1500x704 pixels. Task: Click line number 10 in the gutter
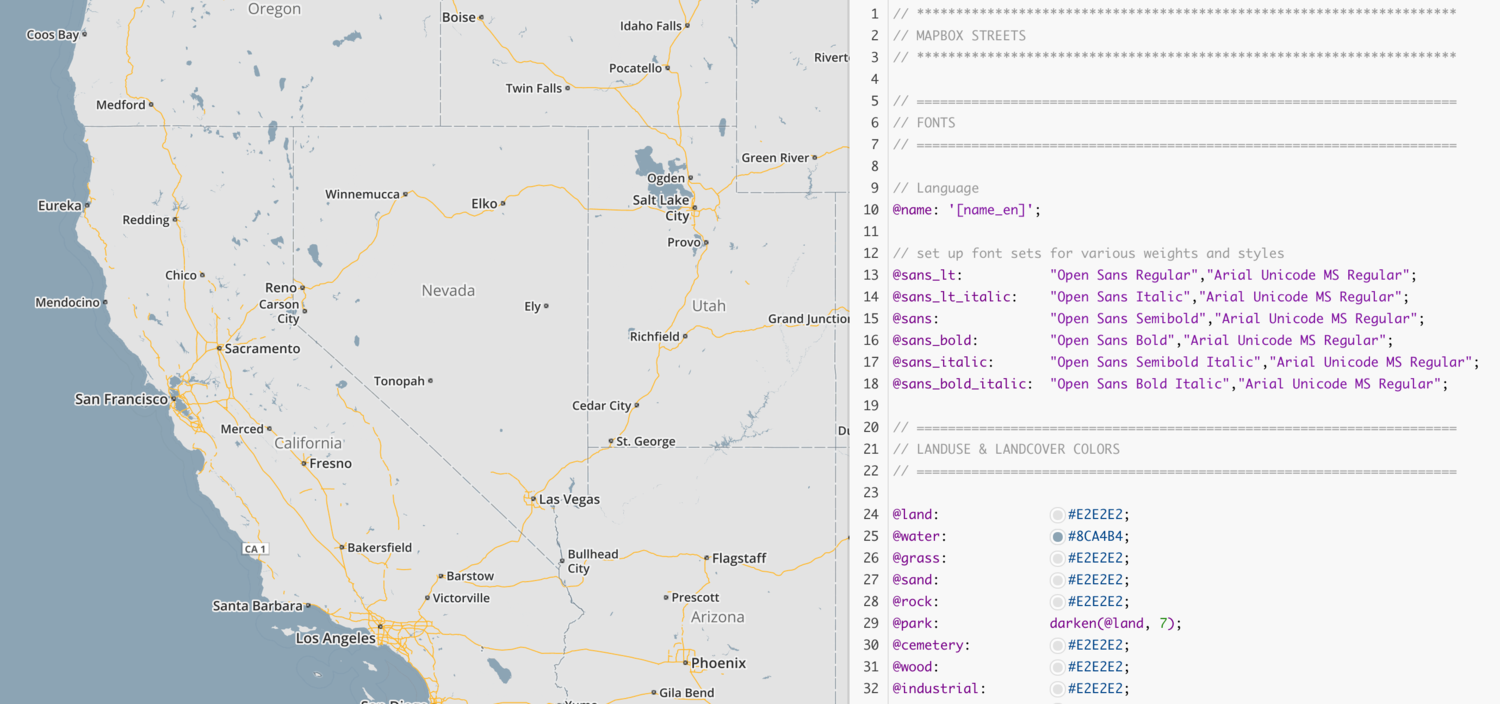point(871,210)
